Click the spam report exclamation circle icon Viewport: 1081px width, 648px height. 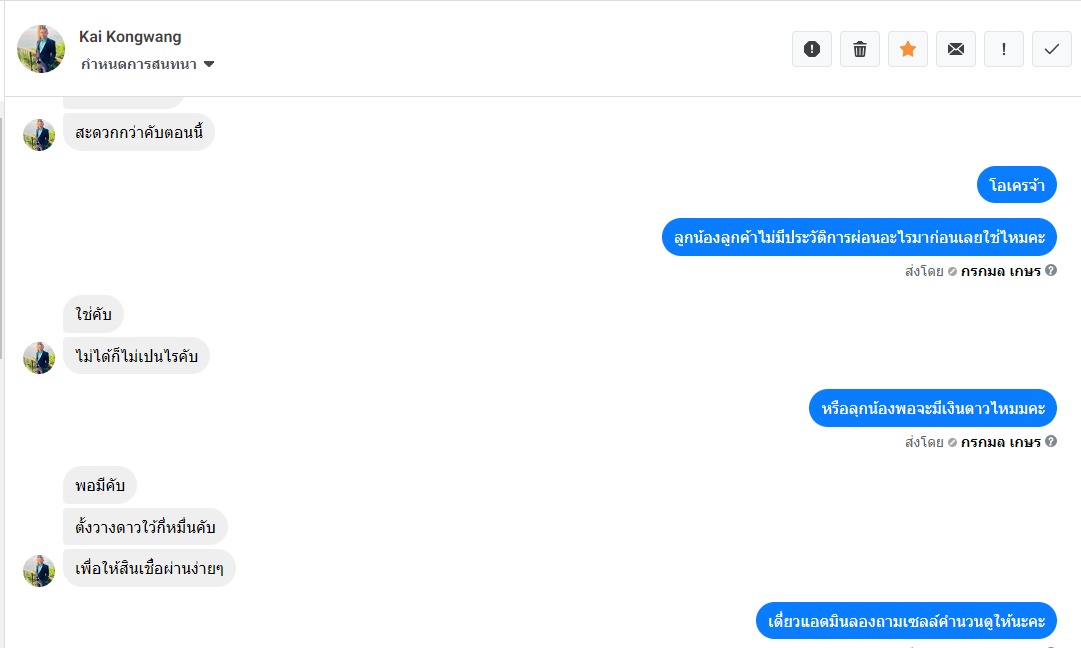pyautogui.click(x=811, y=49)
